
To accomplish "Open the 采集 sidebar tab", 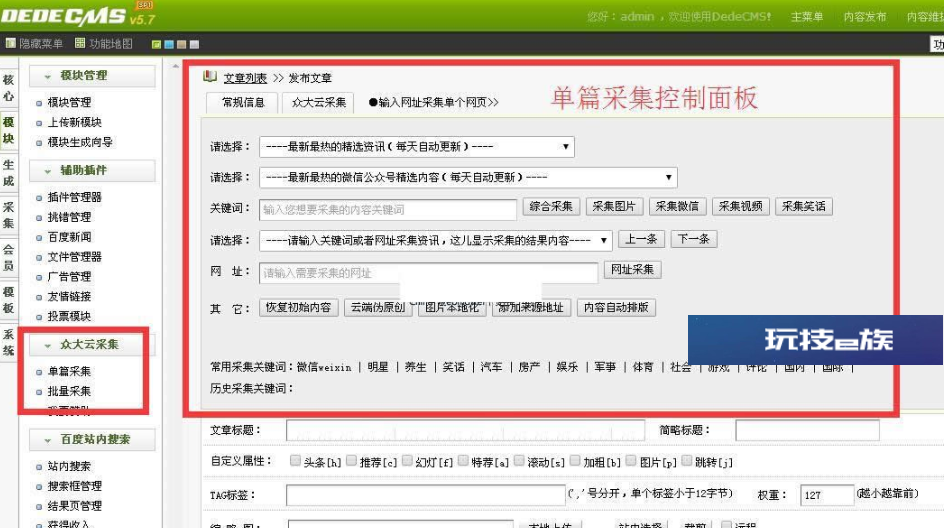I will click(x=8, y=215).
